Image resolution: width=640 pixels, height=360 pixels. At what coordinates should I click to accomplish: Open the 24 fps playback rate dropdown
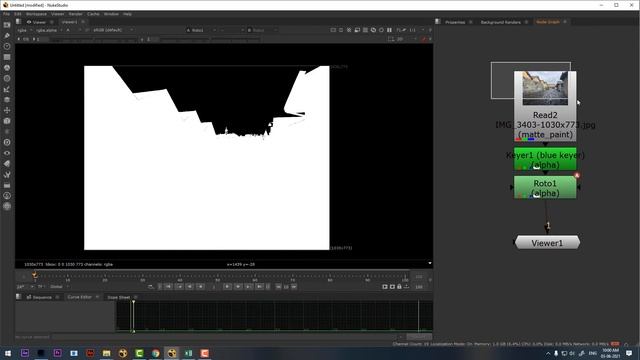click(24, 287)
